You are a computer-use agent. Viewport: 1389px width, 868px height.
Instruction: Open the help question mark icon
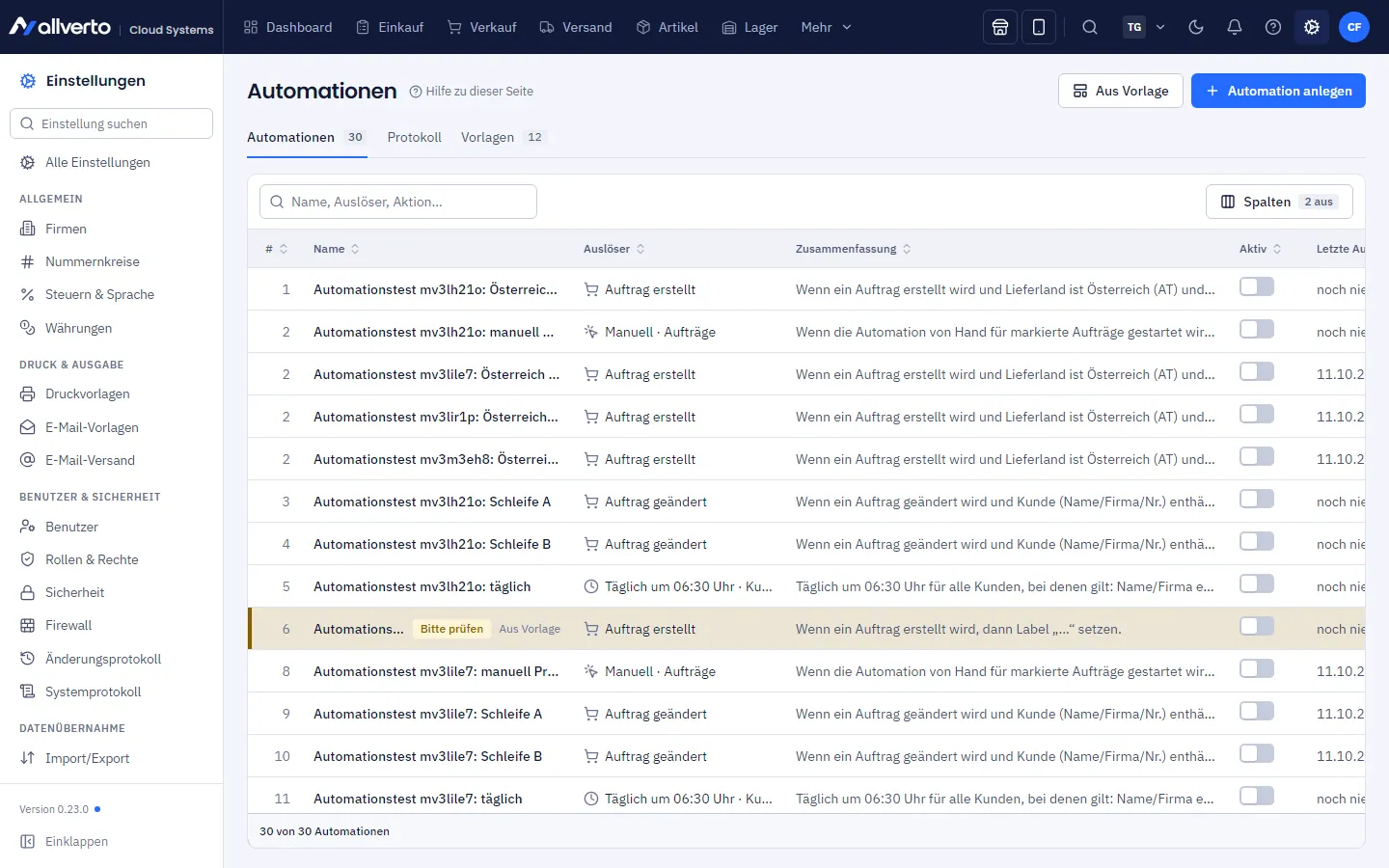pos(1273,27)
